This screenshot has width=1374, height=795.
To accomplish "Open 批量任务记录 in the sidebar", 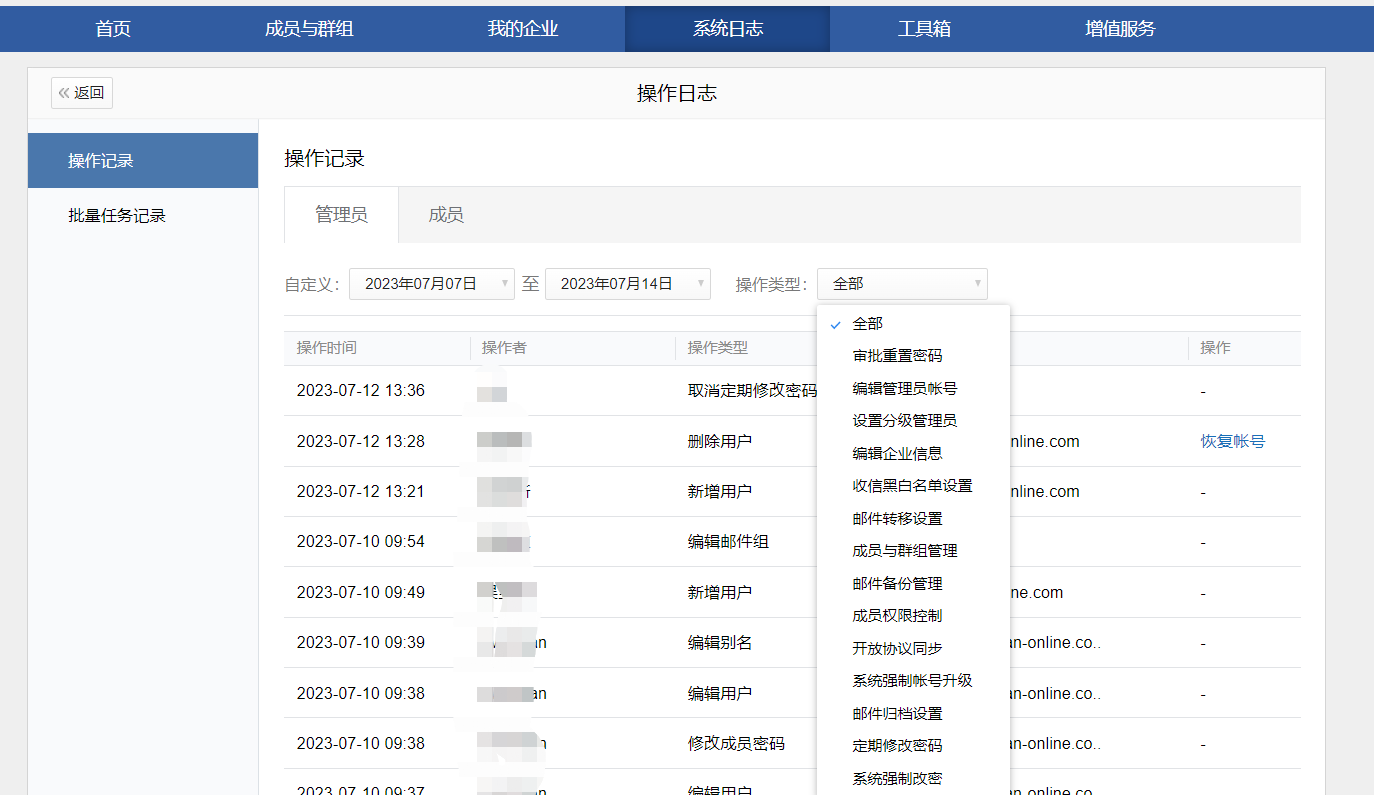I will (x=117, y=216).
